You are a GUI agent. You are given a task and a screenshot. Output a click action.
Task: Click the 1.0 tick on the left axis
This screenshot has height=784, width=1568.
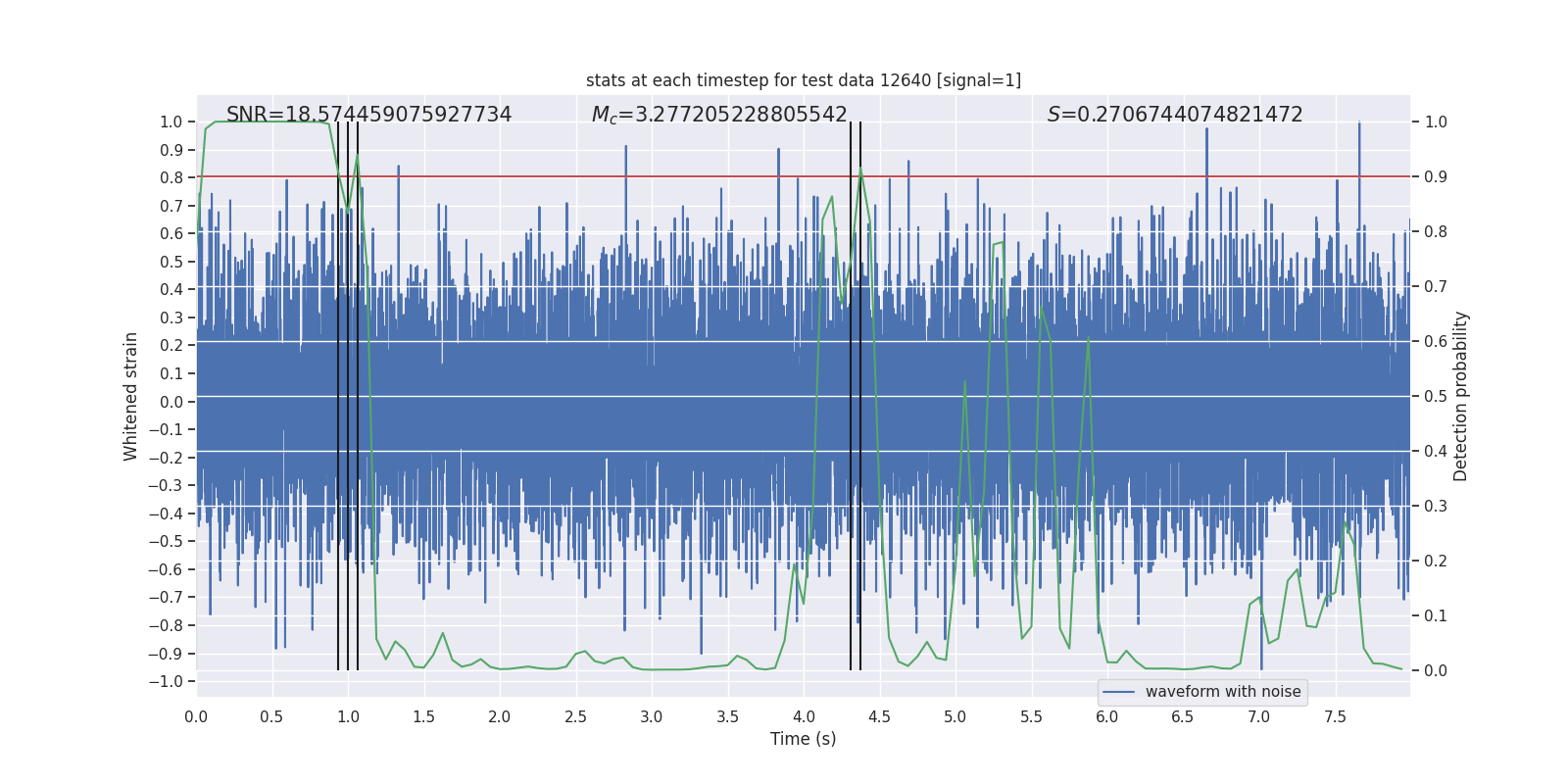(171, 122)
